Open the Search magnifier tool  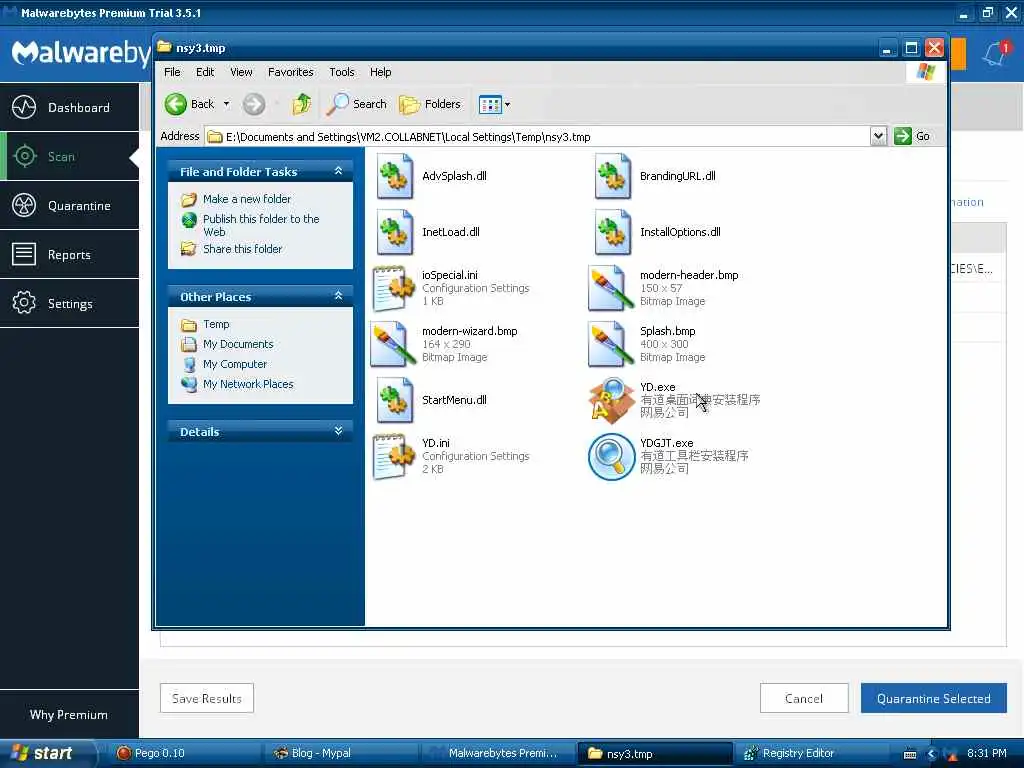pyautogui.click(x=356, y=104)
